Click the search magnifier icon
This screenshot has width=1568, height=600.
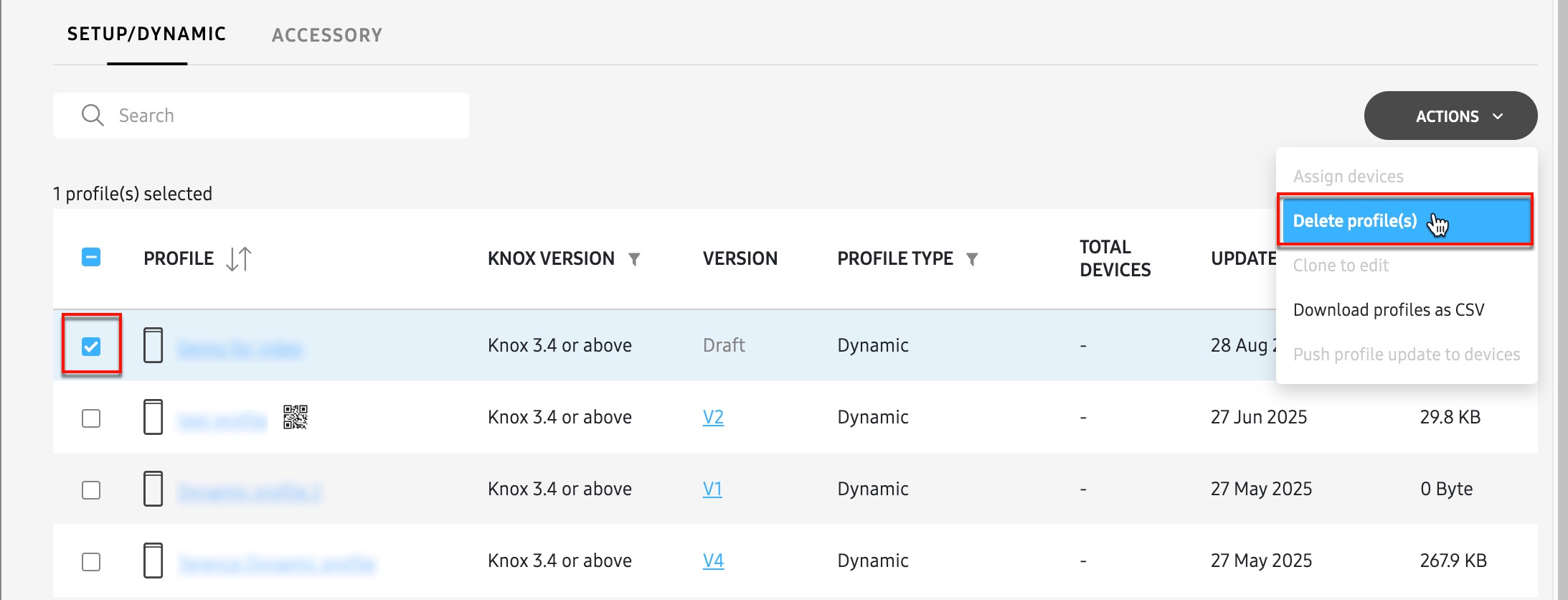(x=93, y=116)
